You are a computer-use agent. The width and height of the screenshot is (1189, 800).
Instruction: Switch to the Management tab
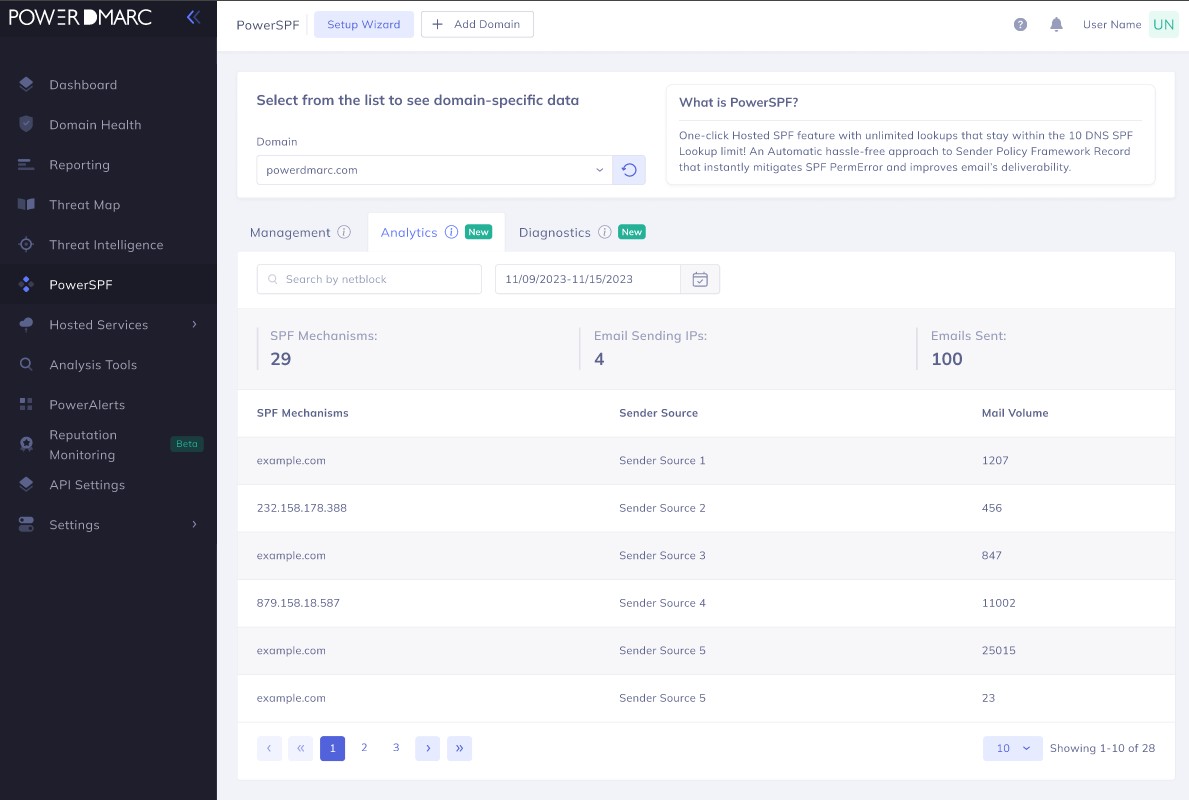[290, 232]
